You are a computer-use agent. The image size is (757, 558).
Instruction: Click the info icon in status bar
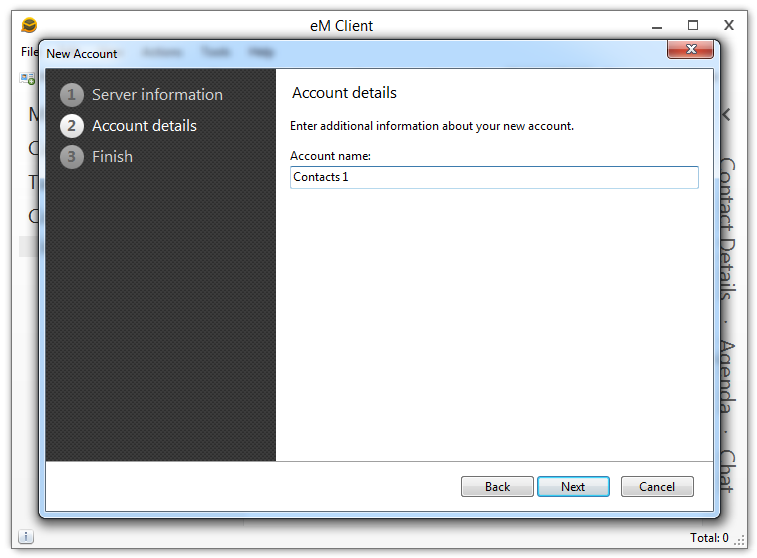point(26,536)
